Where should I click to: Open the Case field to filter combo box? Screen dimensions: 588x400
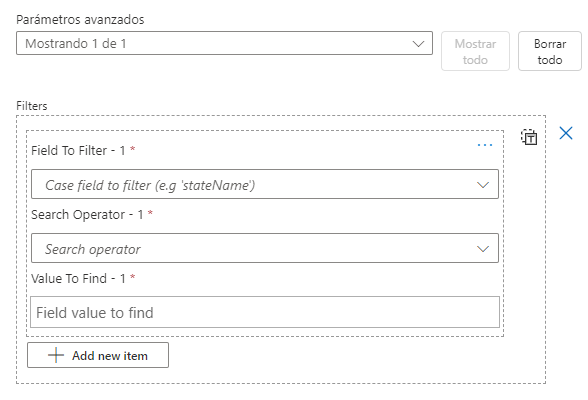(x=265, y=184)
